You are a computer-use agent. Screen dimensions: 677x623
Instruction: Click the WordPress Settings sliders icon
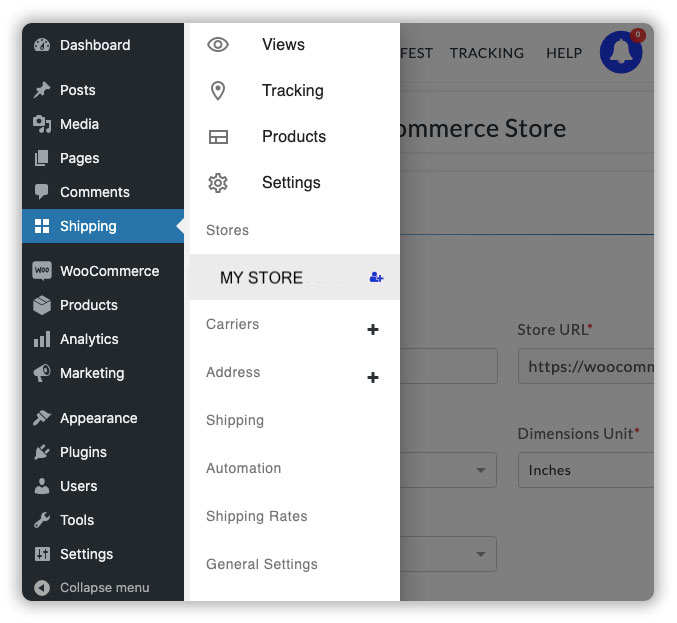point(42,553)
